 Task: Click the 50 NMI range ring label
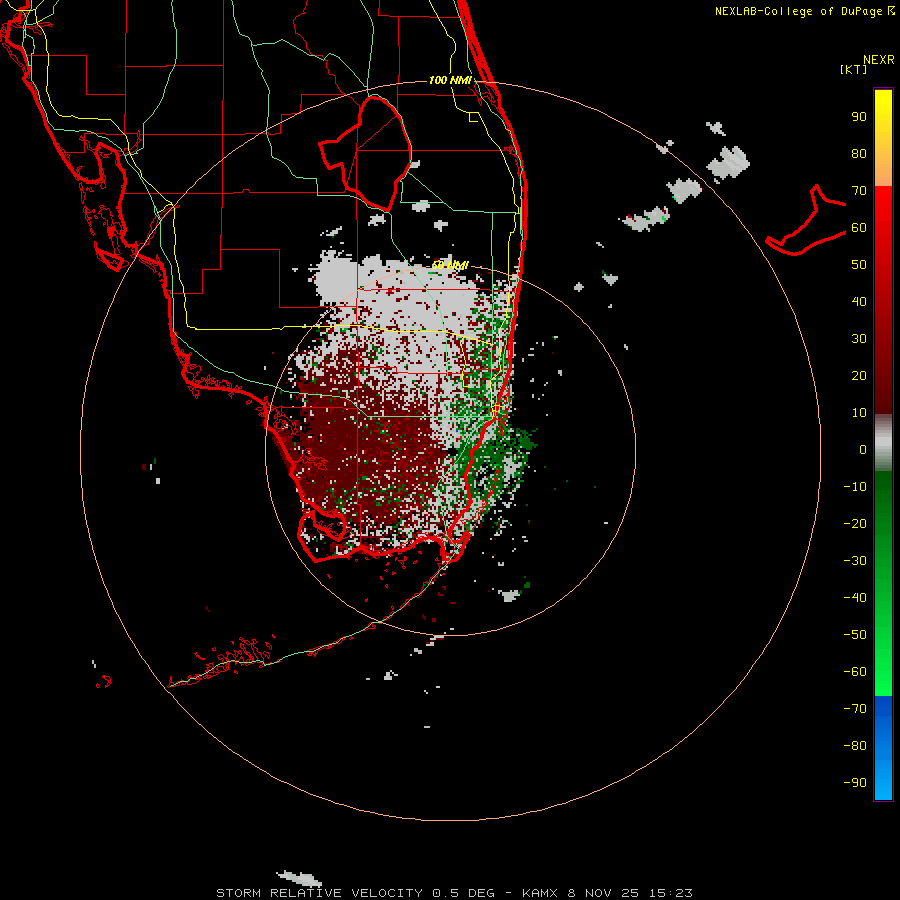click(x=450, y=265)
